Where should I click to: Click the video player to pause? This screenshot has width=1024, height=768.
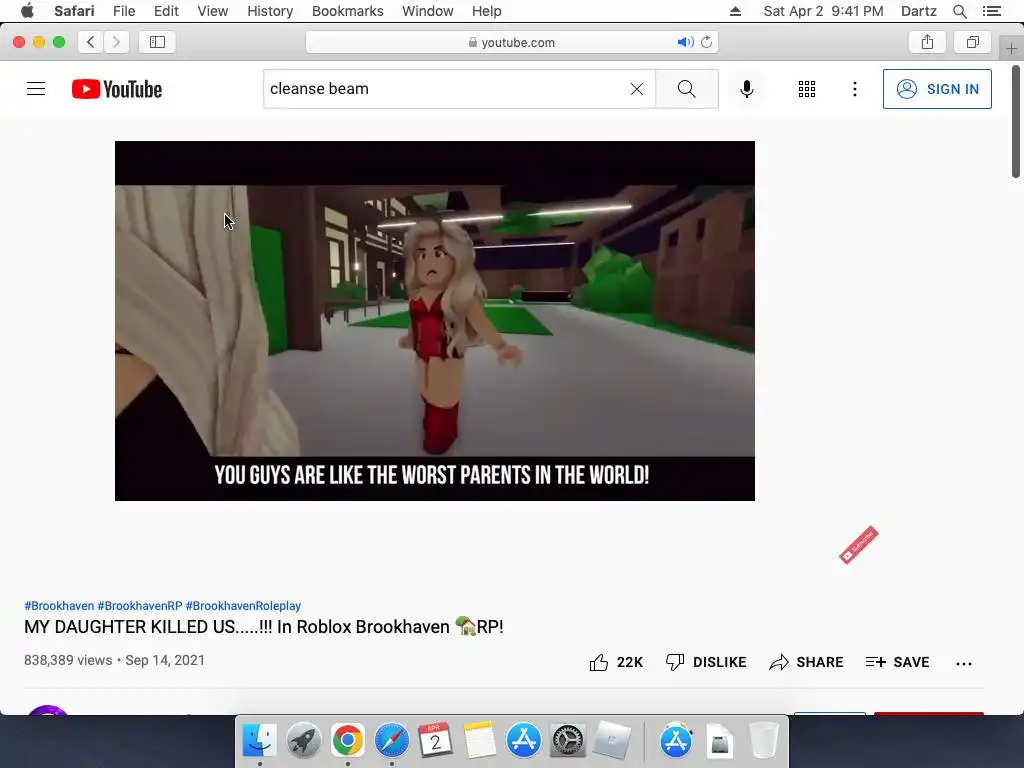pos(435,321)
